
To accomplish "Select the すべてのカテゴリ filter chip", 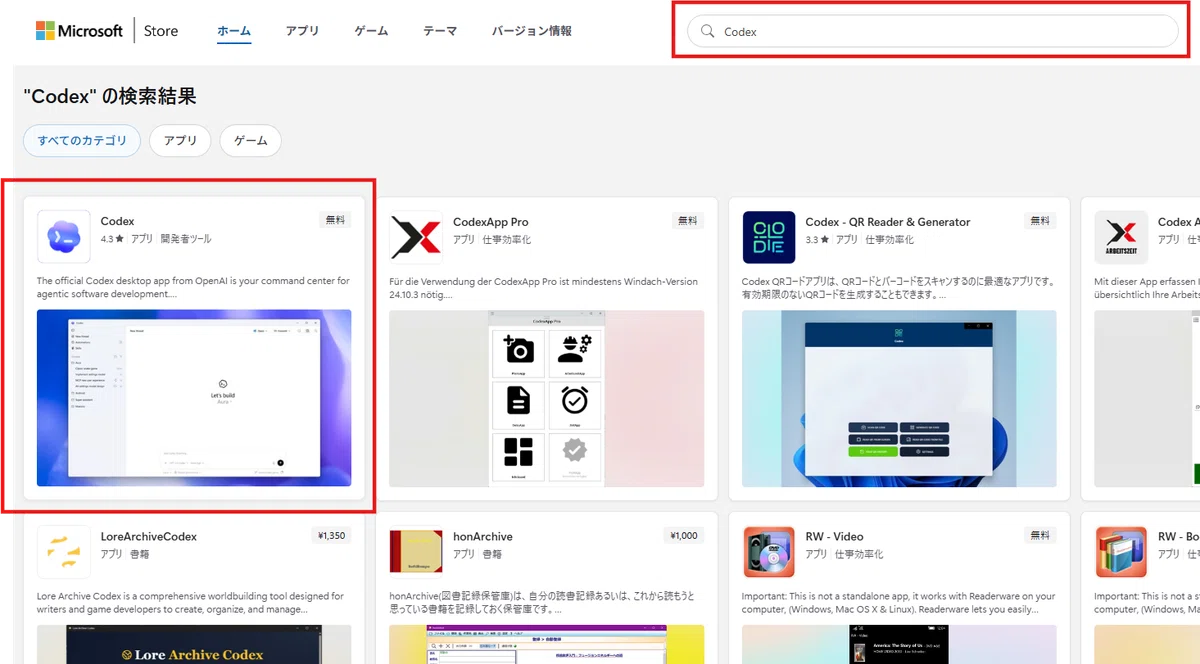I will point(82,141).
